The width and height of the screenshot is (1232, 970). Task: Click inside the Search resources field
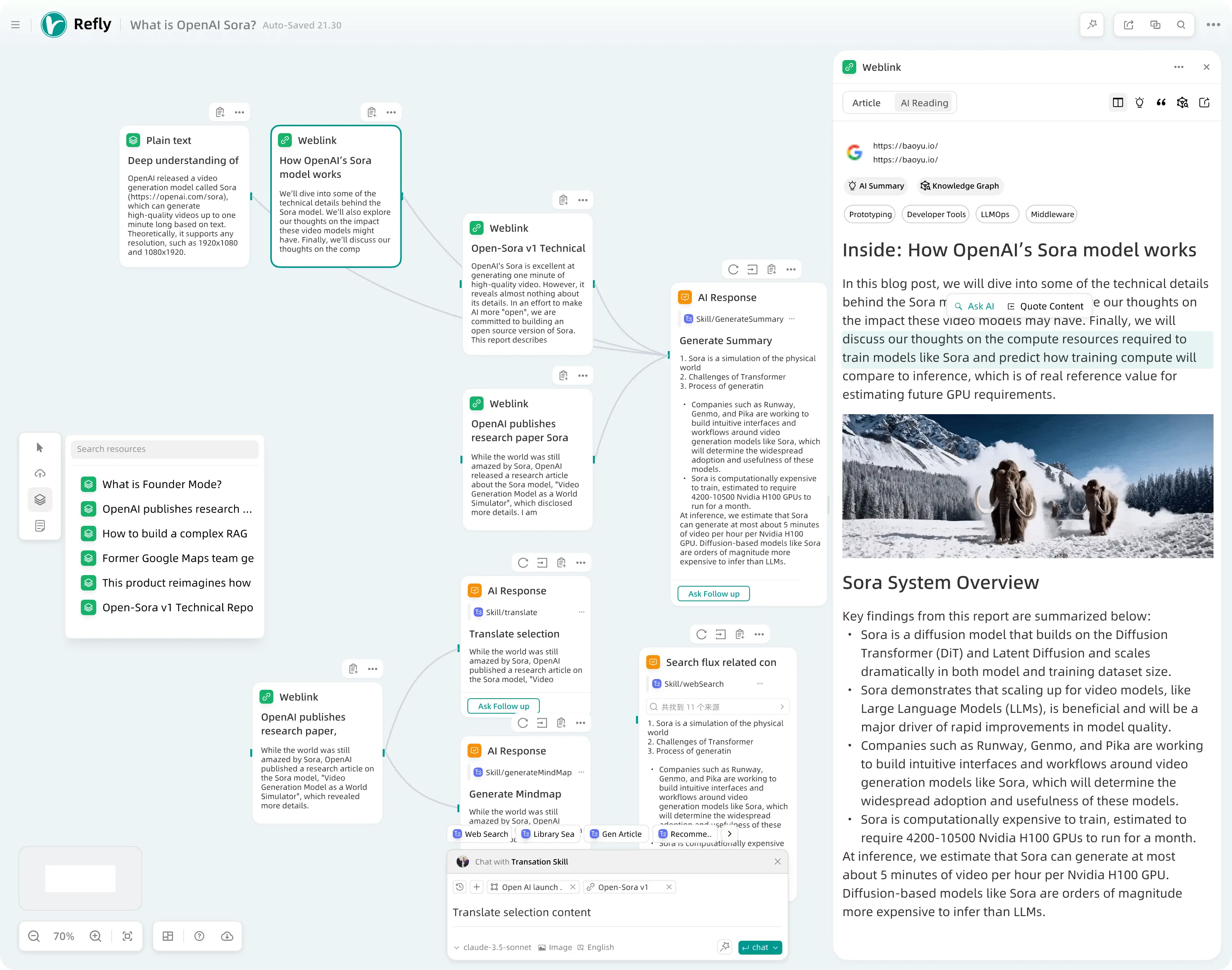coord(165,449)
